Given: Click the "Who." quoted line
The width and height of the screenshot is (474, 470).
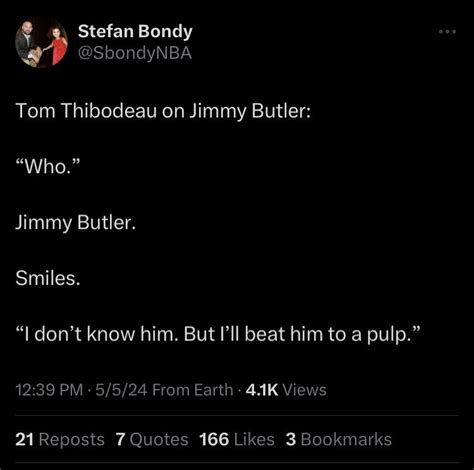Looking at the screenshot, I should pyautogui.click(x=48, y=166).
